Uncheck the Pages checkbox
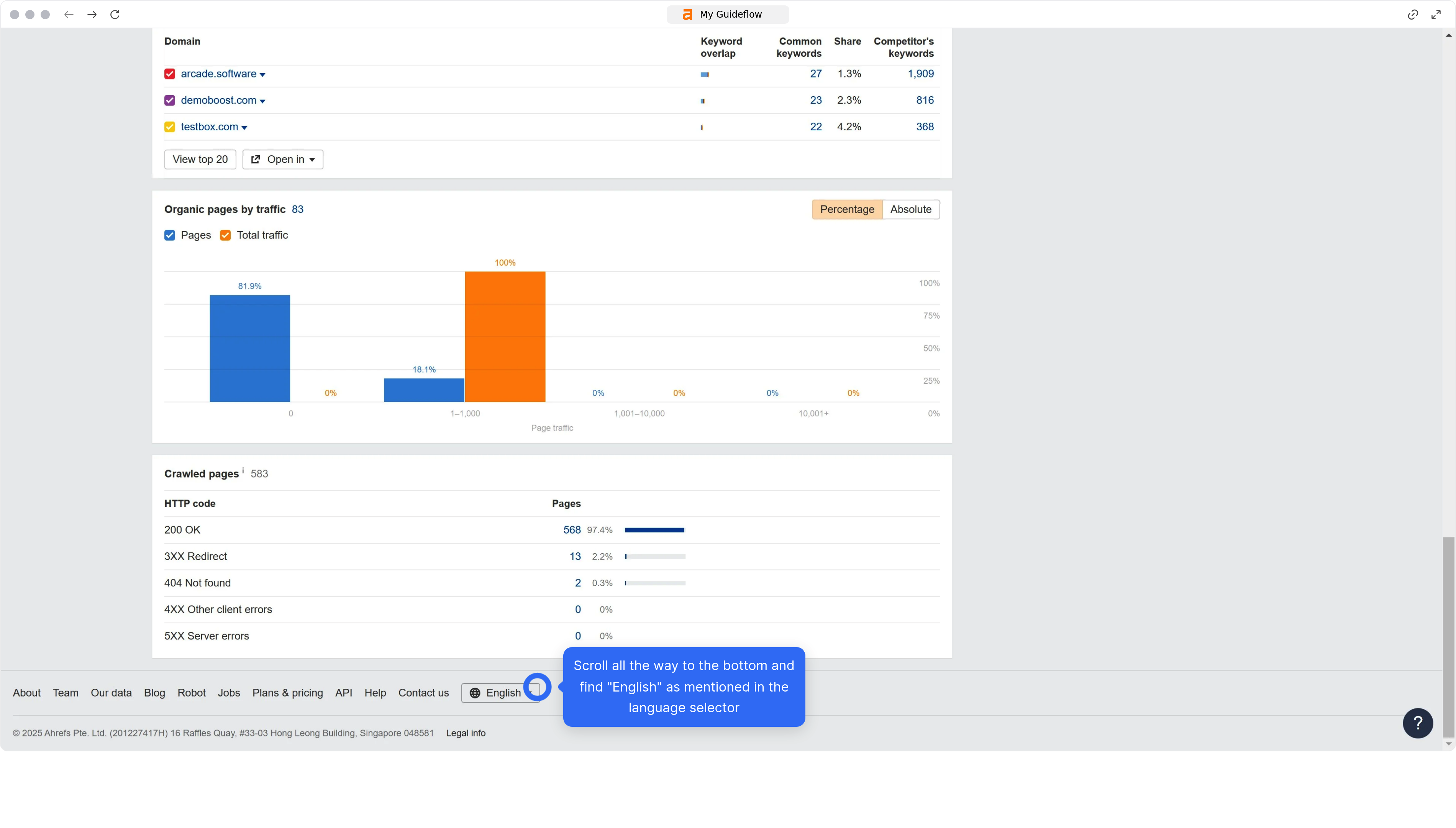This screenshot has width=1456, height=828. (x=169, y=235)
